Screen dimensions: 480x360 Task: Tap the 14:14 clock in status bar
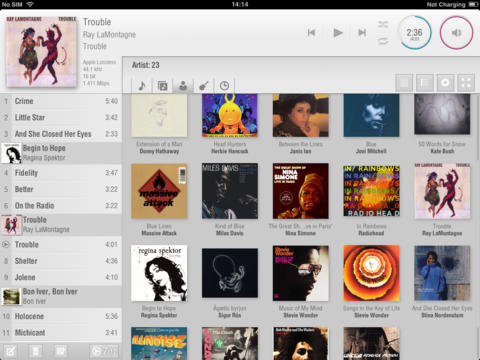pos(240,4)
